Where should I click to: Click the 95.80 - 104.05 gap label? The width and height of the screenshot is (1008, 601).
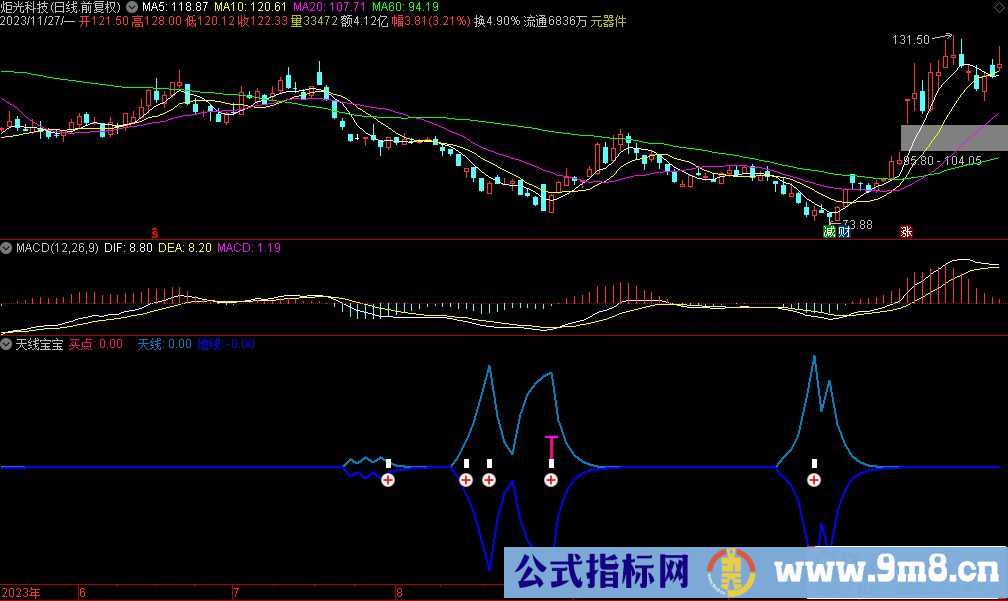tap(942, 161)
